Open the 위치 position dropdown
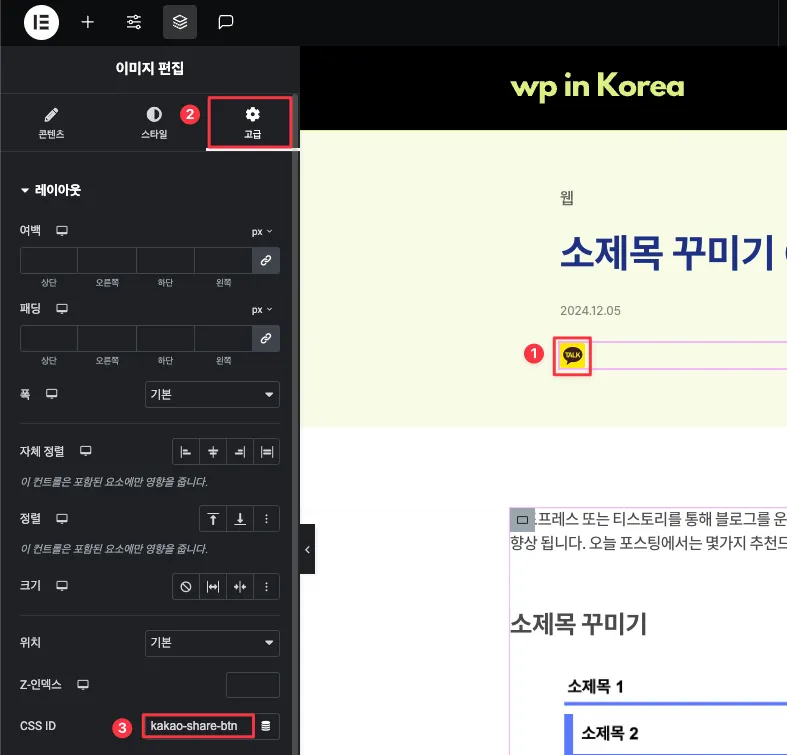This screenshot has height=755, width=787. (x=212, y=642)
